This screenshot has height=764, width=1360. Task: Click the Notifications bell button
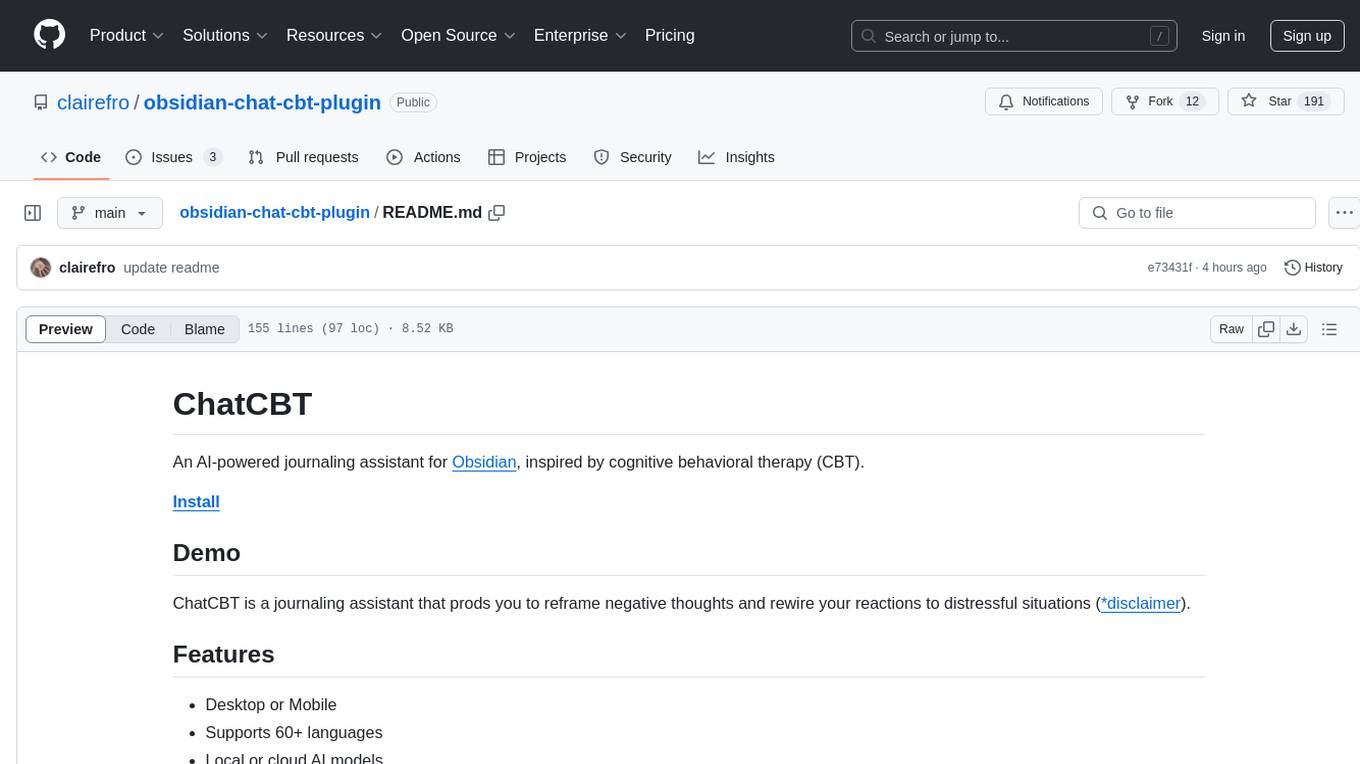click(1044, 102)
